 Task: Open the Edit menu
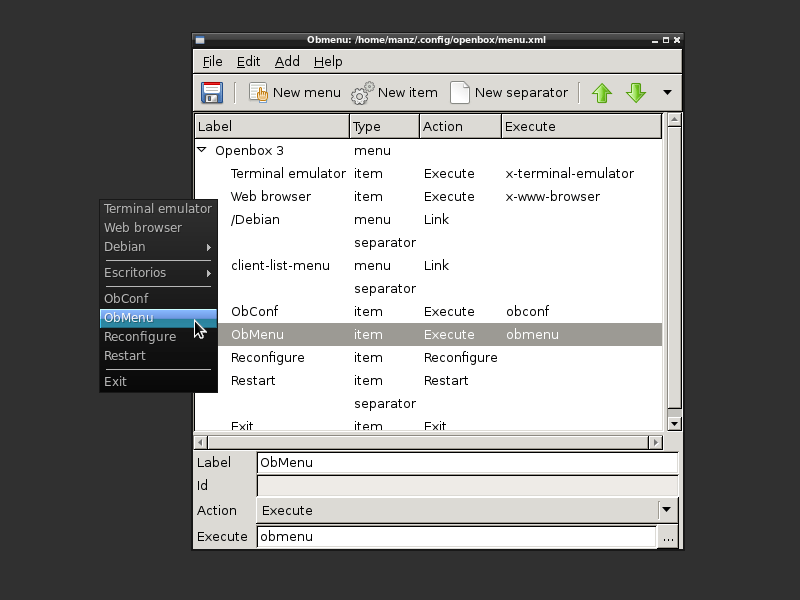click(x=248, y=62)
